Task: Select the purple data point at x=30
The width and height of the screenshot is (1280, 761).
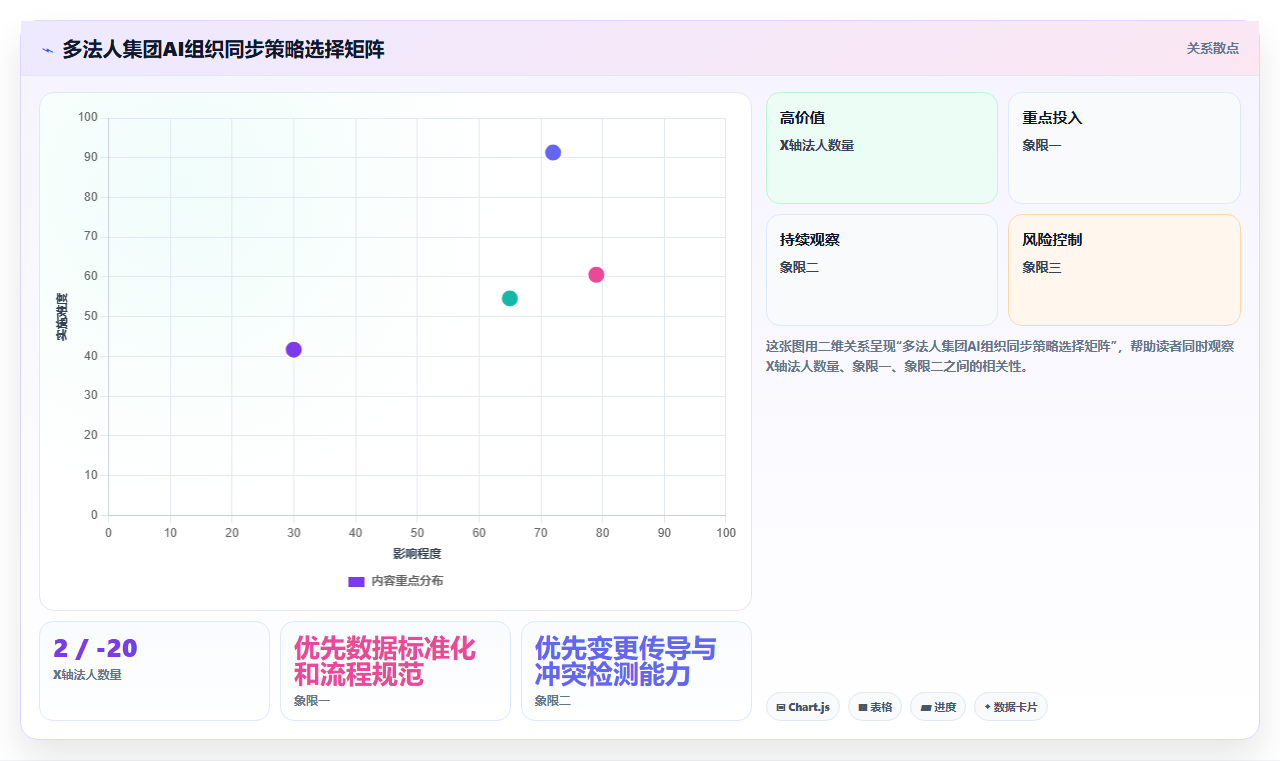Action: [293, 349]
